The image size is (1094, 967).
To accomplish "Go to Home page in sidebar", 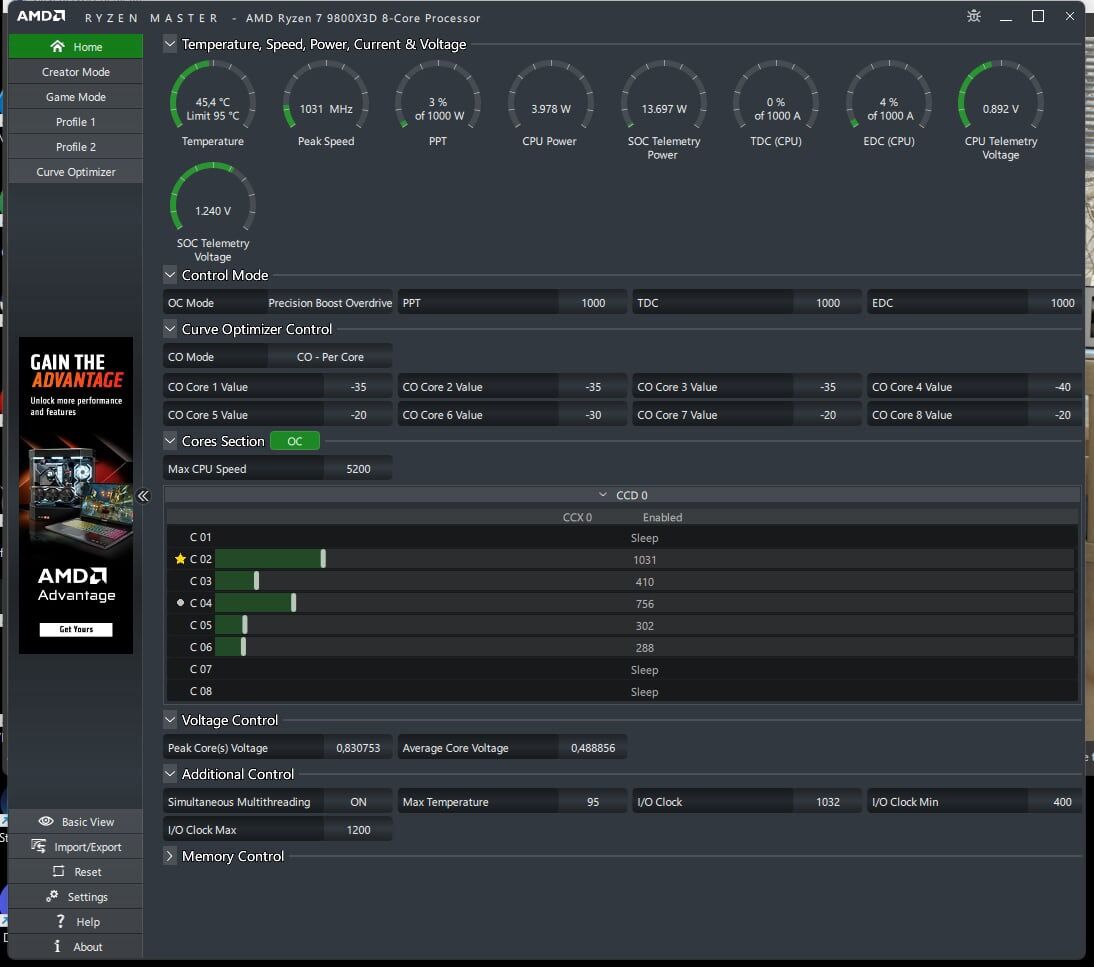I will click(75, 46).
